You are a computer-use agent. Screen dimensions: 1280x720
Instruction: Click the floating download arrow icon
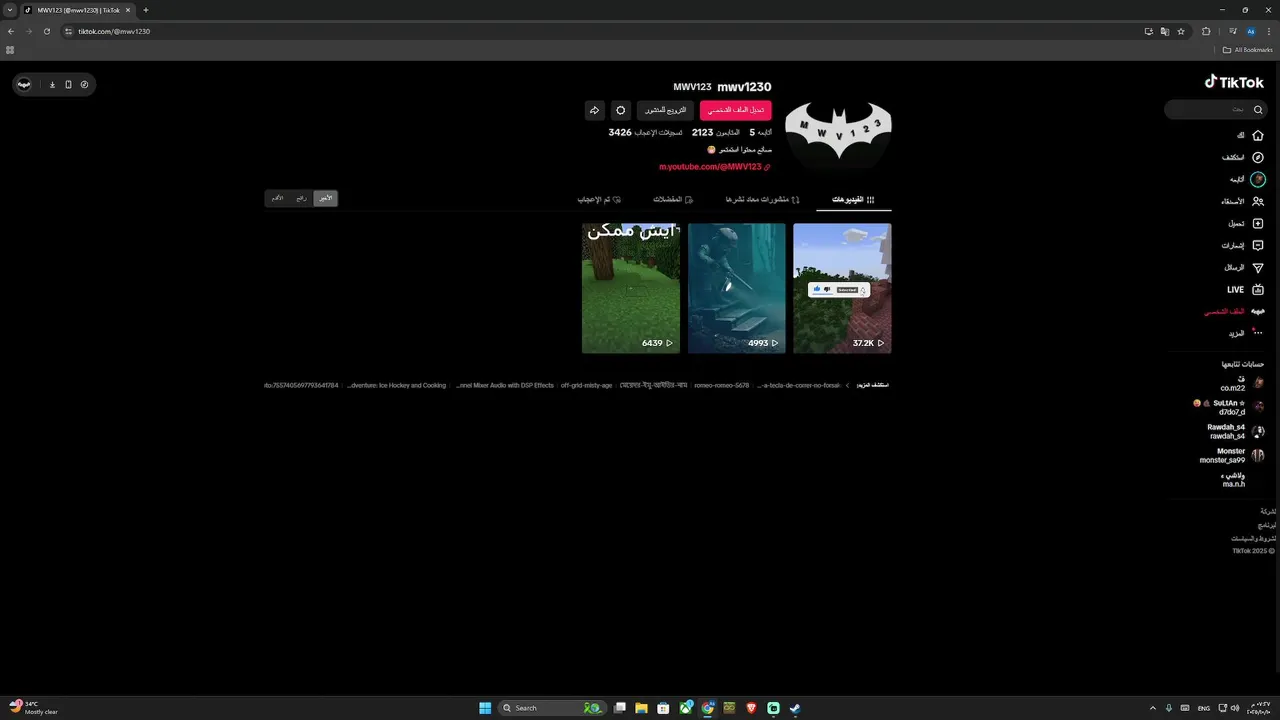click(52, 84)
